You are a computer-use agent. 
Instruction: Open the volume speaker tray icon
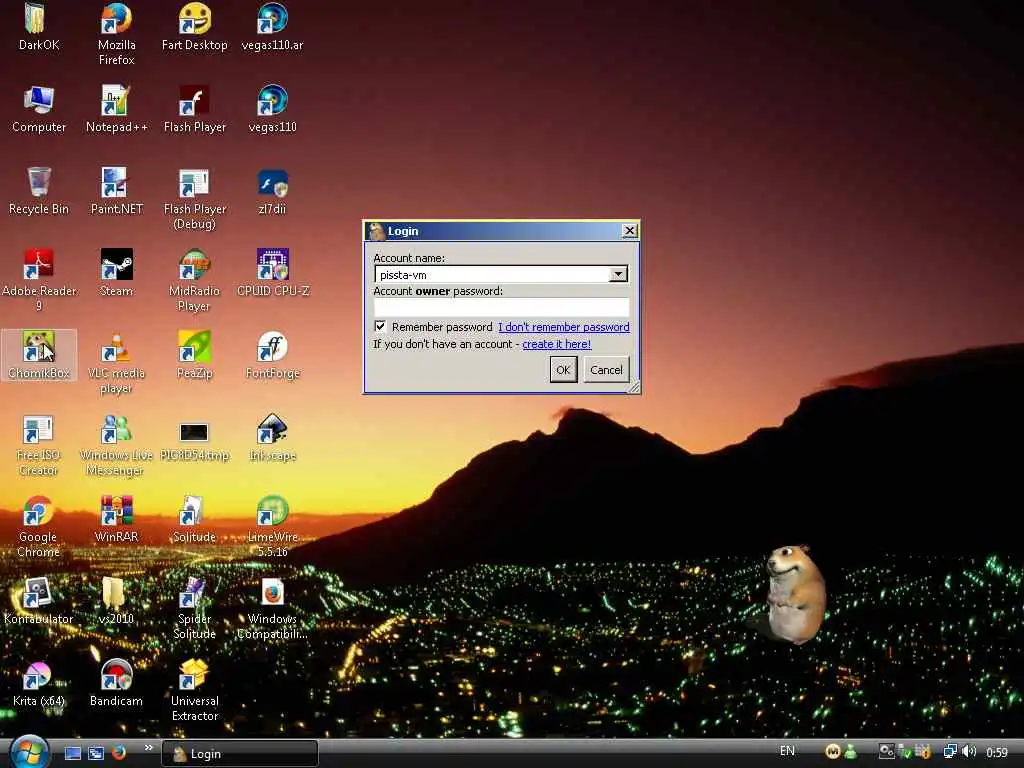969,752
